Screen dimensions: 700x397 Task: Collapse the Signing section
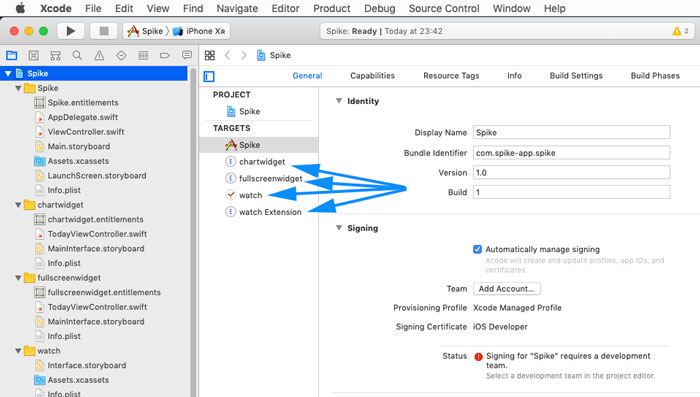pos(339,228)
